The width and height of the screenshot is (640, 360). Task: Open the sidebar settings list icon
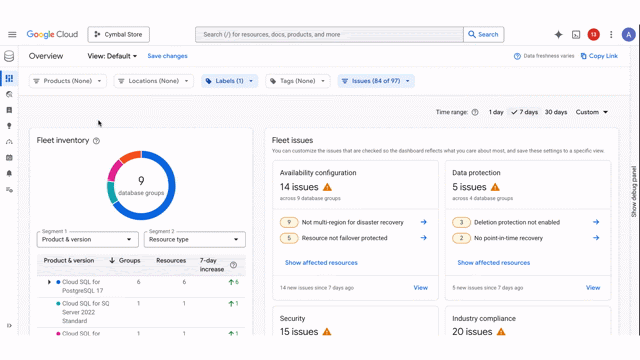(9, 189)
